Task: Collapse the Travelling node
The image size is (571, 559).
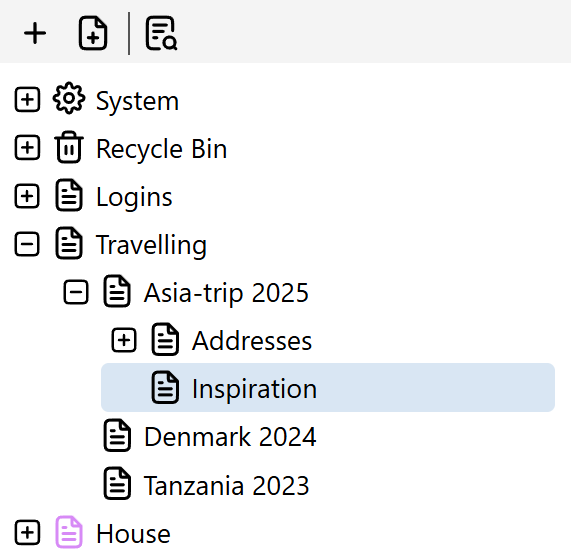Action: pyautogui.click(x=27, y=244)
